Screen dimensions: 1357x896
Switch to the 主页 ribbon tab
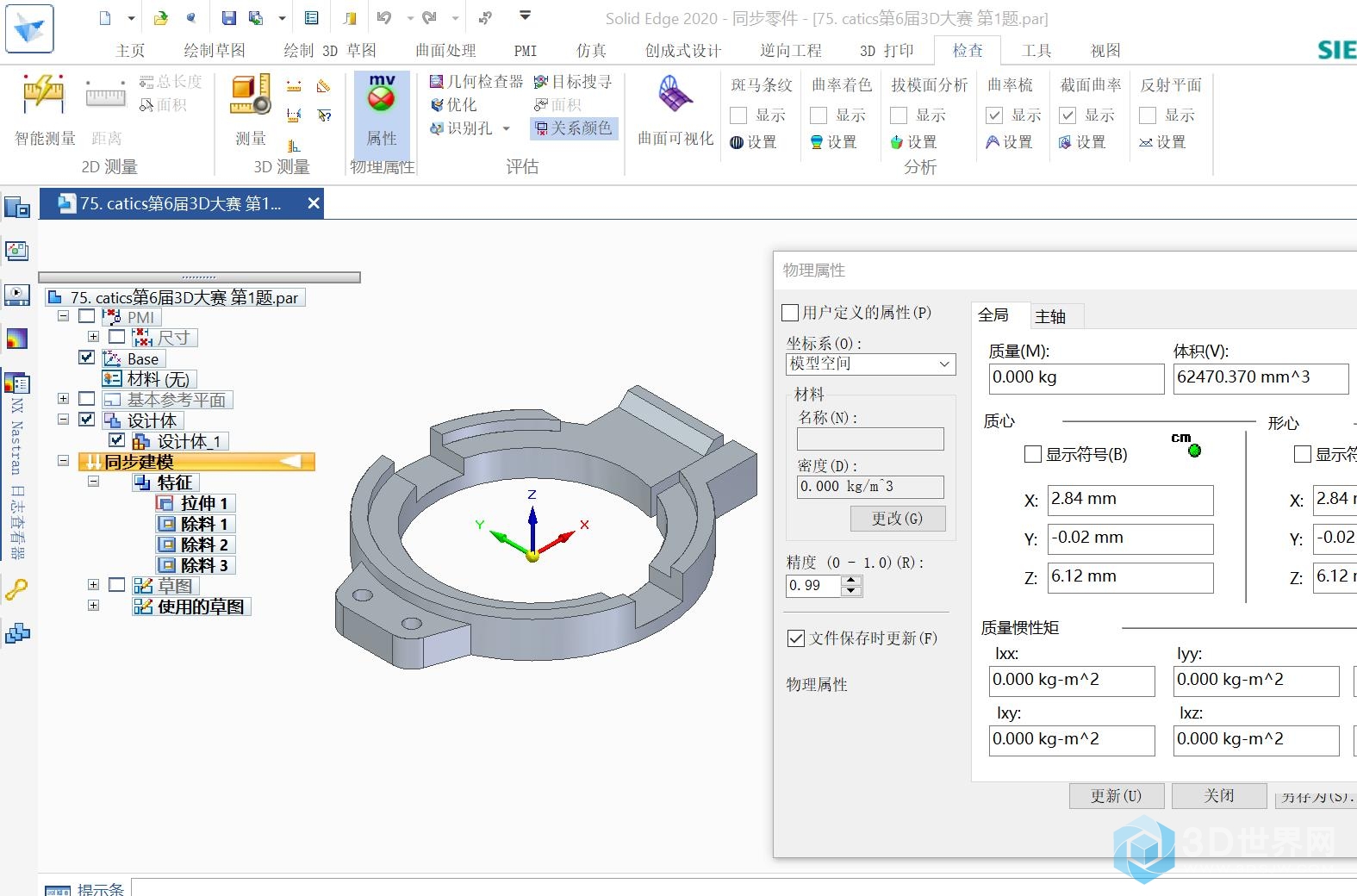(130, 51)
